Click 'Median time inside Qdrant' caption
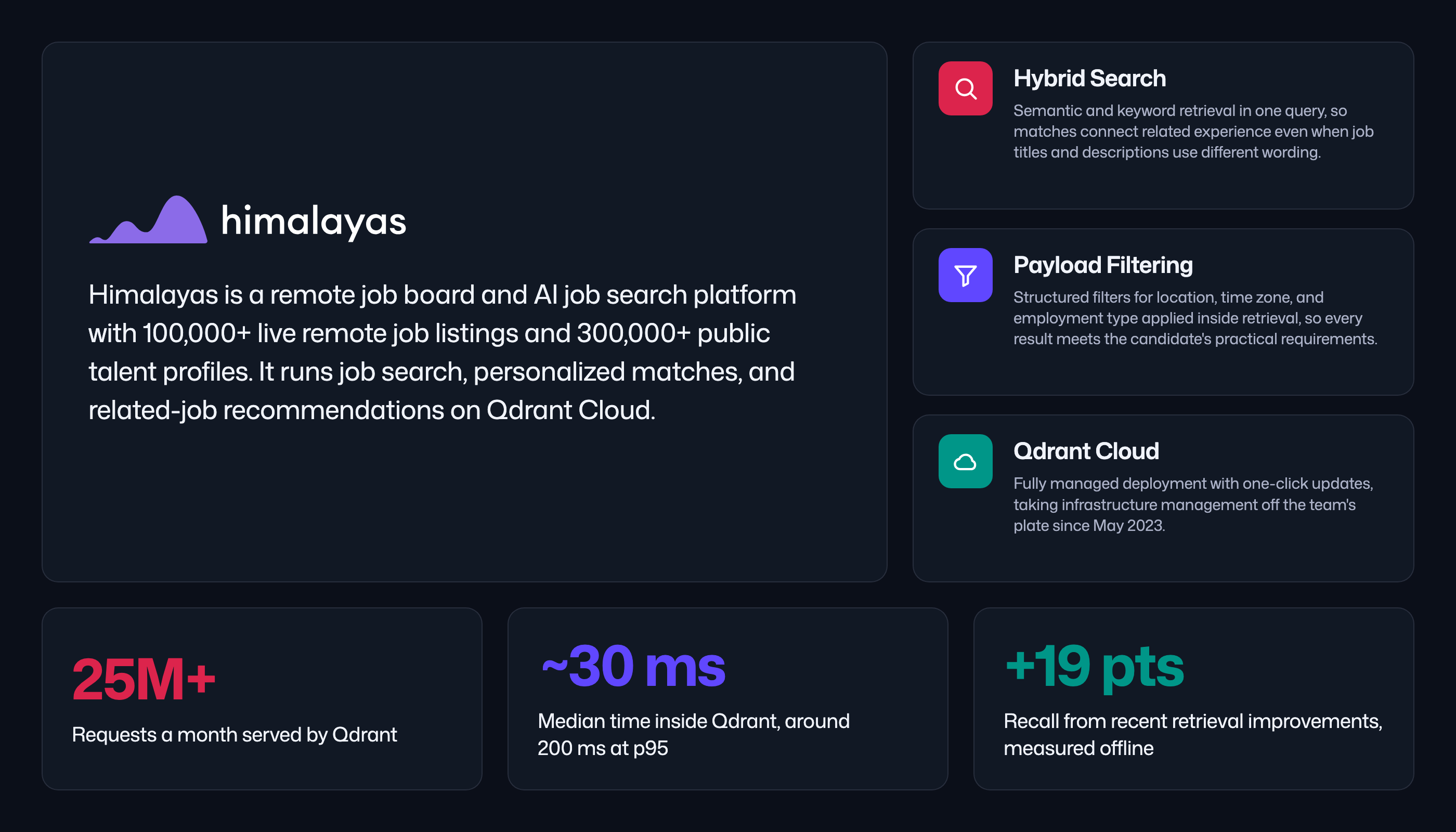This screenshot has height=832, width=1456. point(693,734)
